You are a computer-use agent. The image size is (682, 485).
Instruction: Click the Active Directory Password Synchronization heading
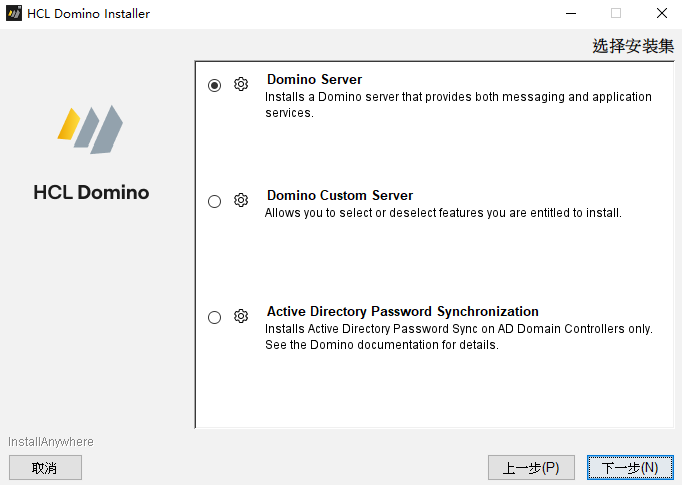[x=403, y=311]
